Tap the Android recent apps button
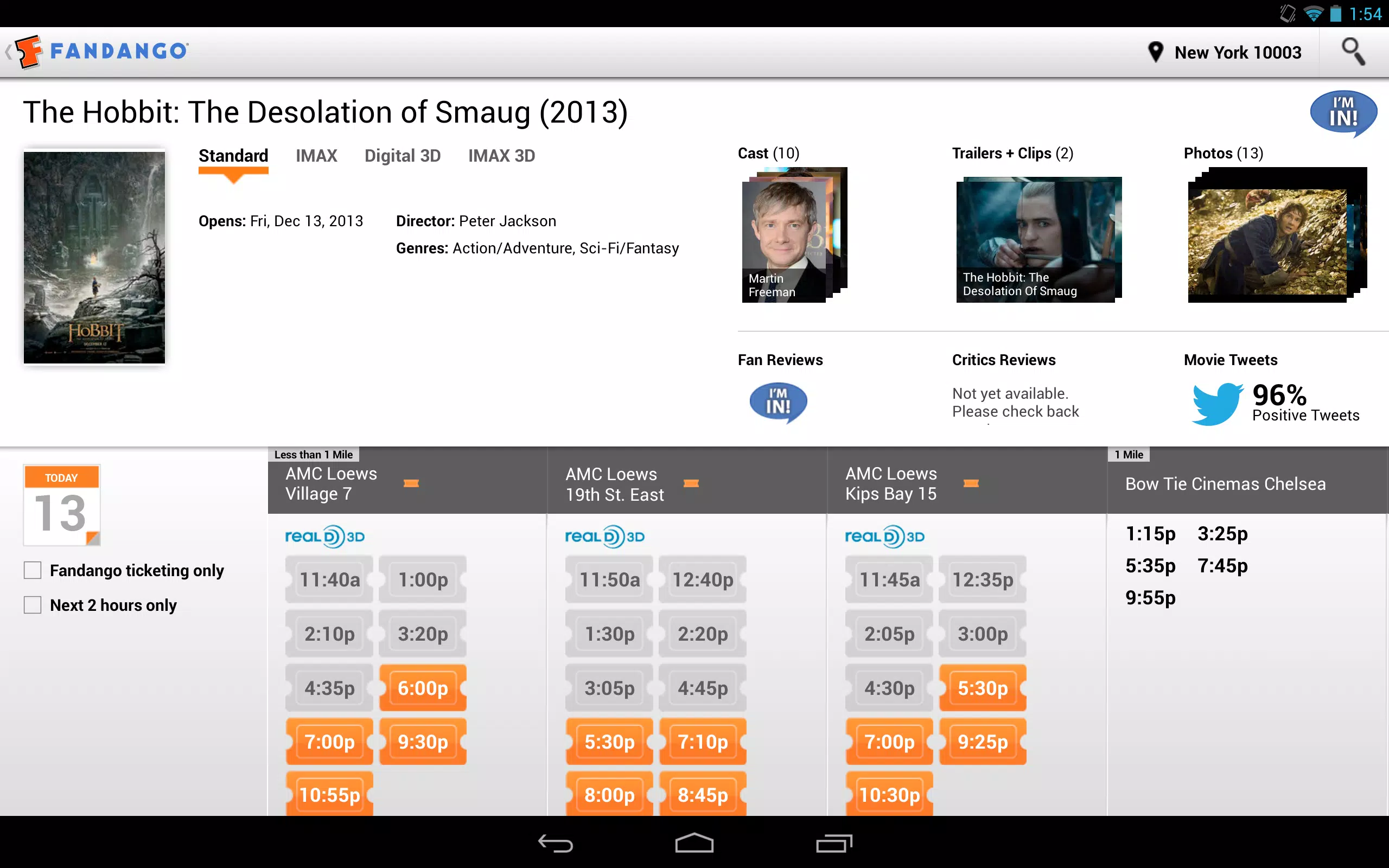Viewport: 1389px width, 868px height. point(834,843)
